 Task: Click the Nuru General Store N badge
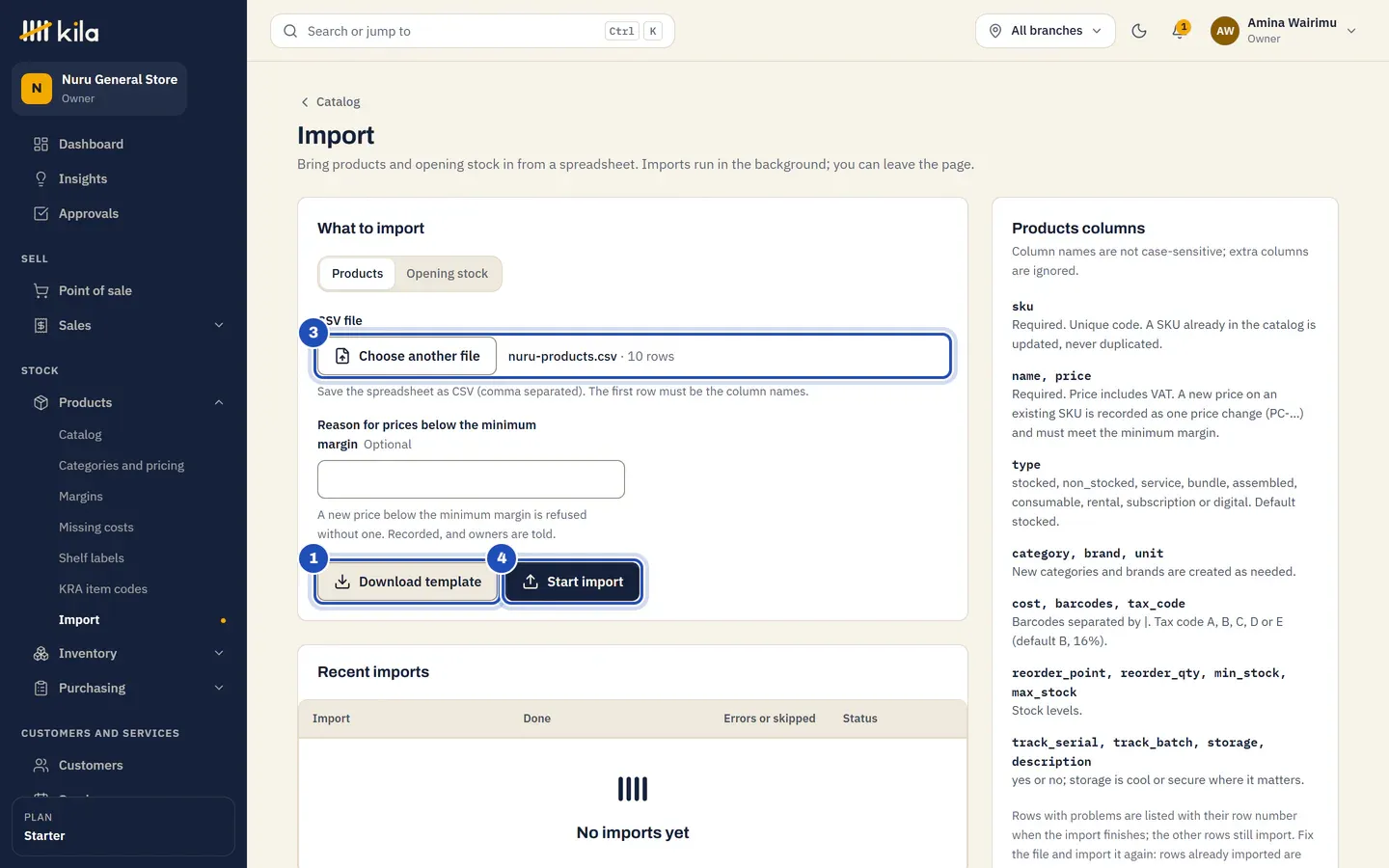[37, 89]
